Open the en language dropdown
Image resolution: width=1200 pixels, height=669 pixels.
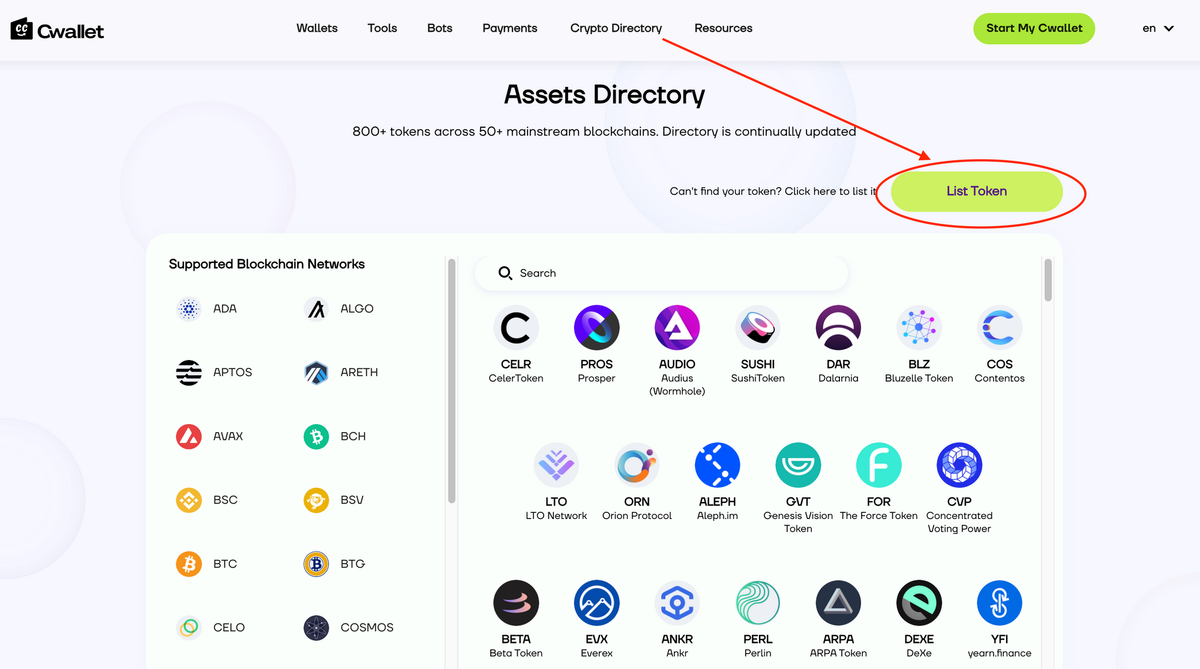pos(1158,28)
